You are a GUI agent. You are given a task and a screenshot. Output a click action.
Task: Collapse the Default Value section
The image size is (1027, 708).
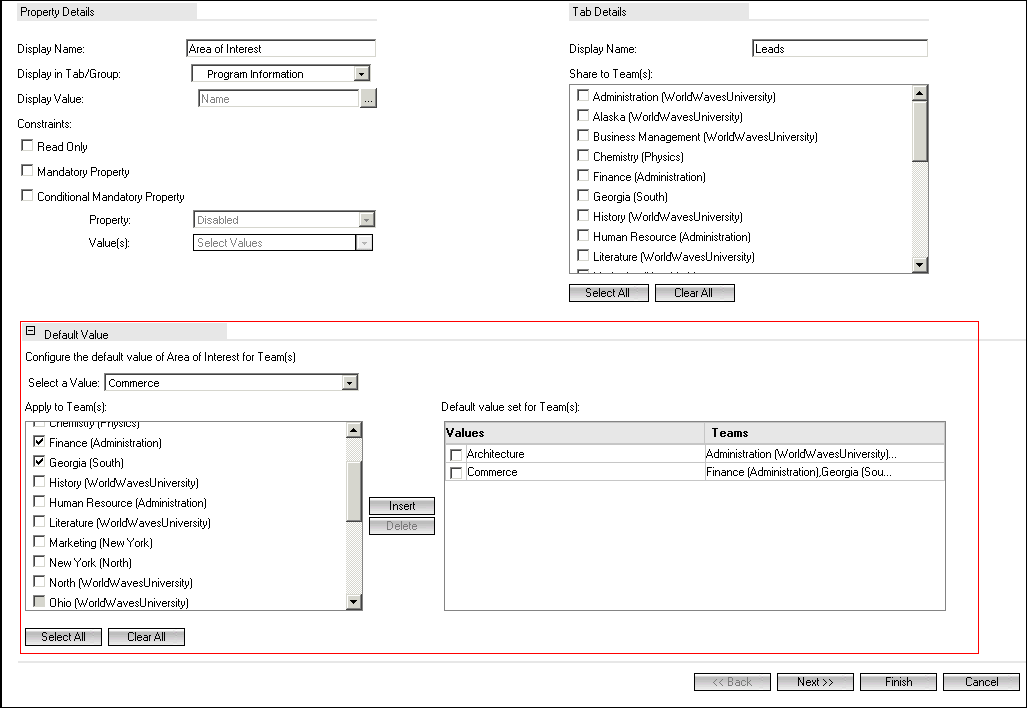[30, 331]
